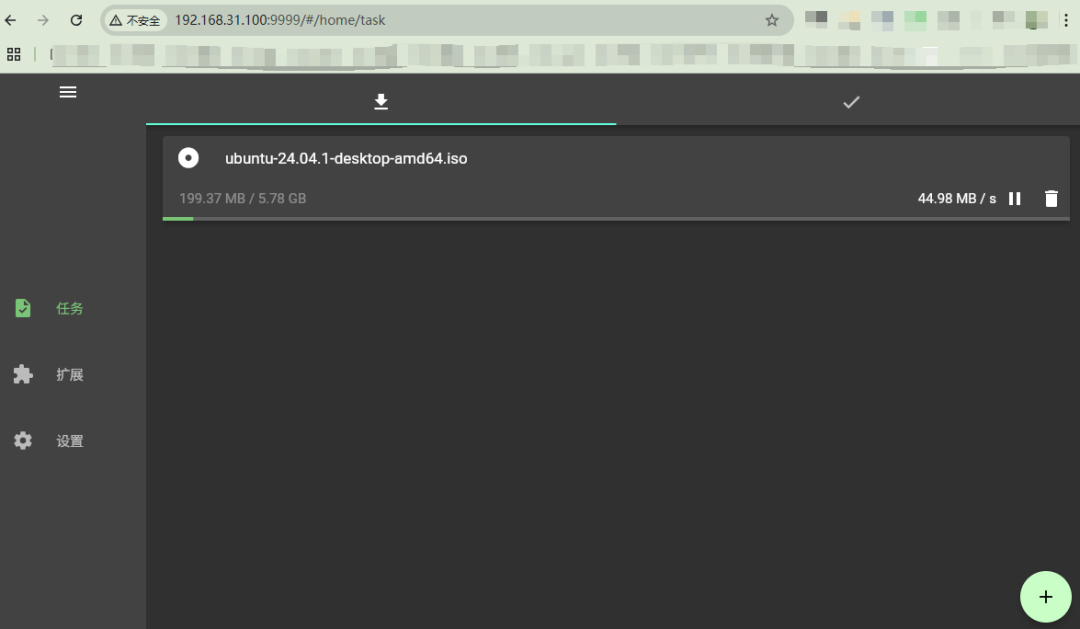
Task: Pause the ubuntu ISO download
Action: (1015, 198)
